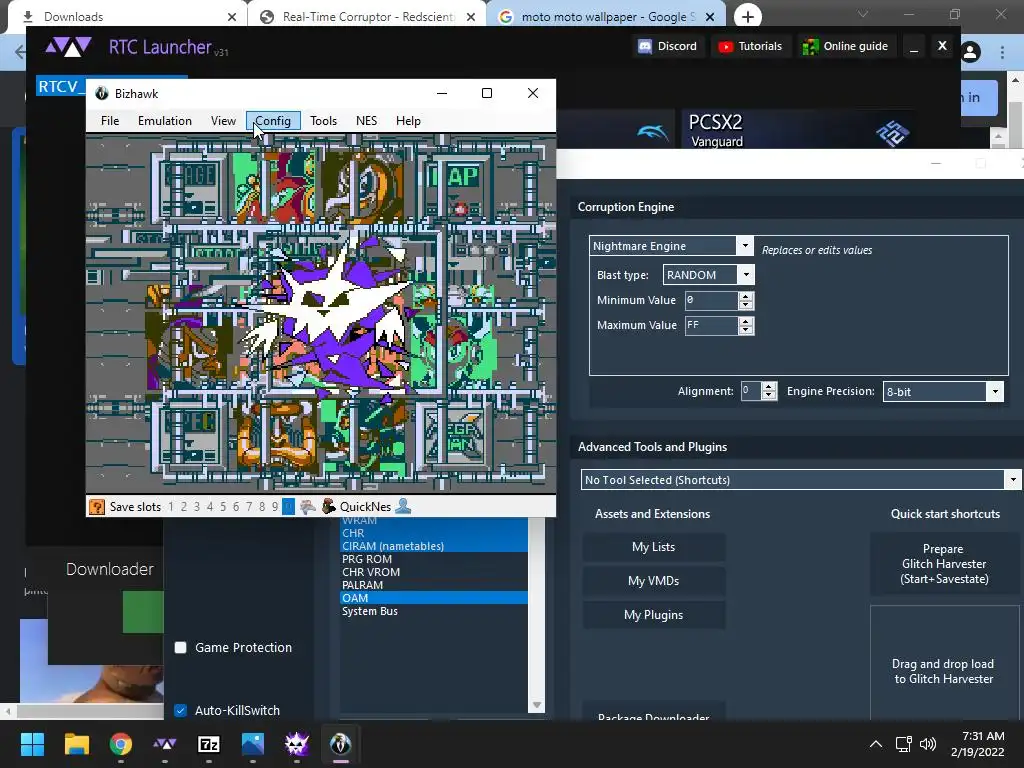The height and width of the screenshot is (768, 1024).
Task: Click the My VMDs button
Action: [x=653, y=581]
